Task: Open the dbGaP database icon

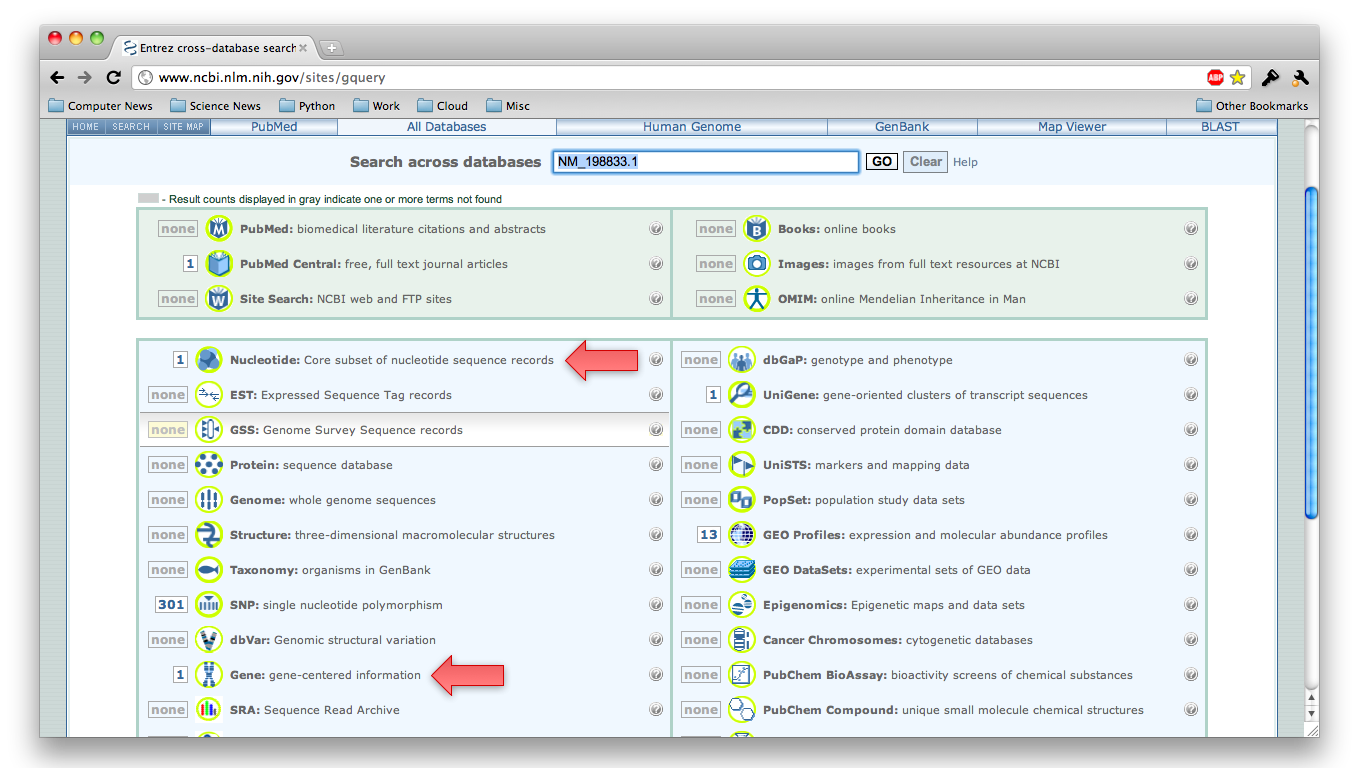Action: 742,360
